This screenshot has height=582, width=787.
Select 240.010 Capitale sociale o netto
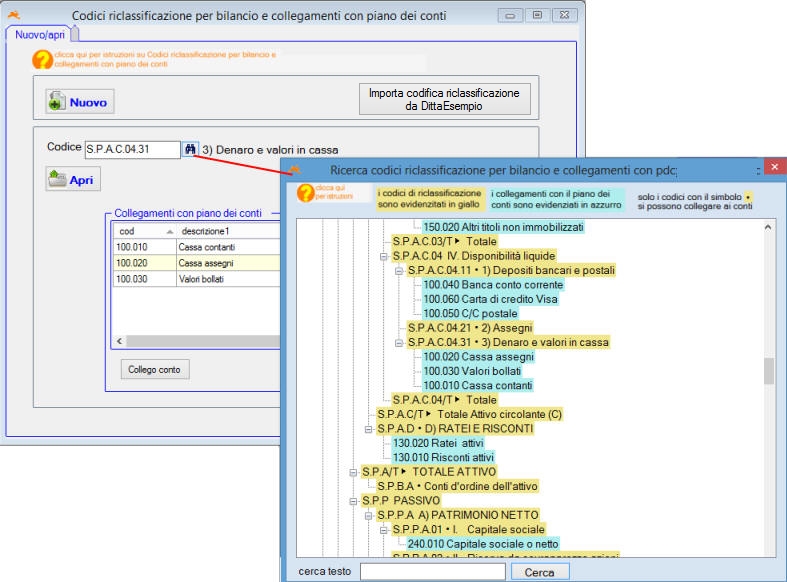tap(483, 544)
